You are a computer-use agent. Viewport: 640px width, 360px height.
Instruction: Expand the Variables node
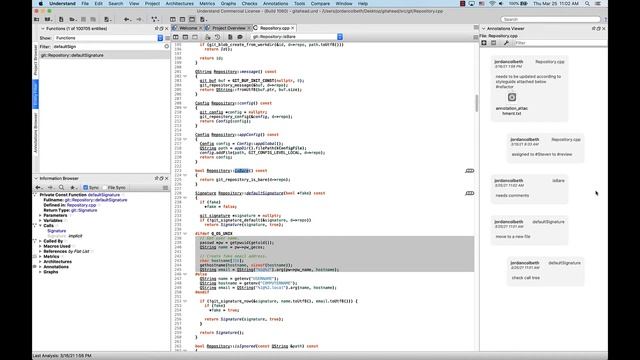[40, 220]
